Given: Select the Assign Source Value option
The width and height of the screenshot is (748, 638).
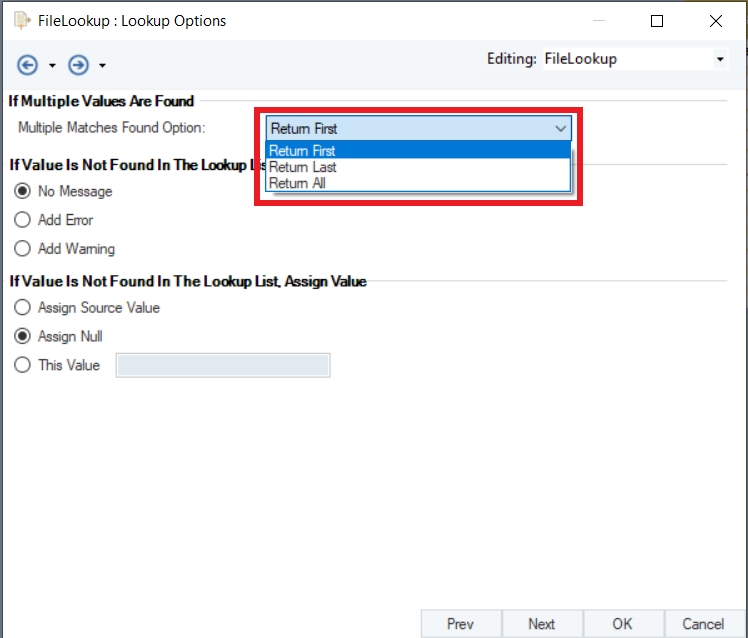Looking at the screenshot, I should click(x=23, y=308).
